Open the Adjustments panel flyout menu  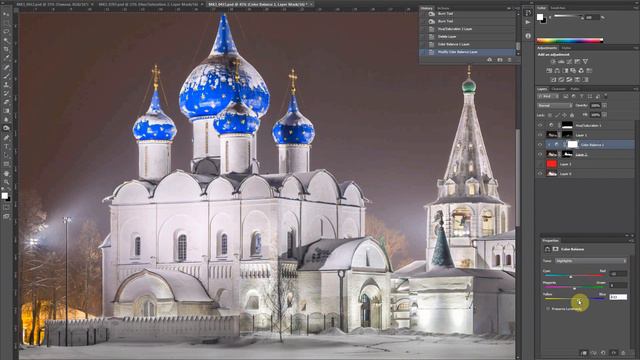[x=636, y=48]
